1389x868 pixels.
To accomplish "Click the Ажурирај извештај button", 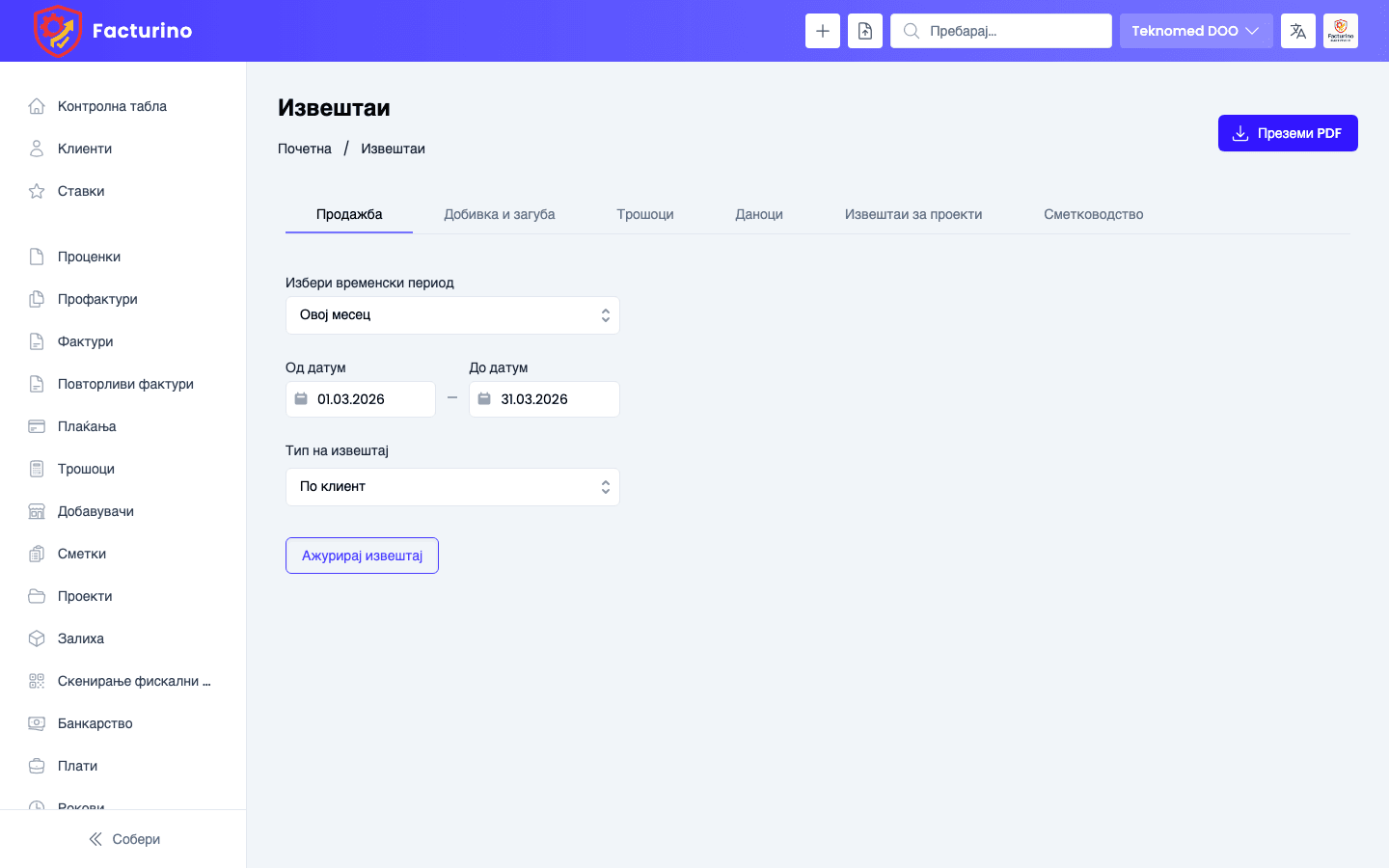I will point(362,556).
